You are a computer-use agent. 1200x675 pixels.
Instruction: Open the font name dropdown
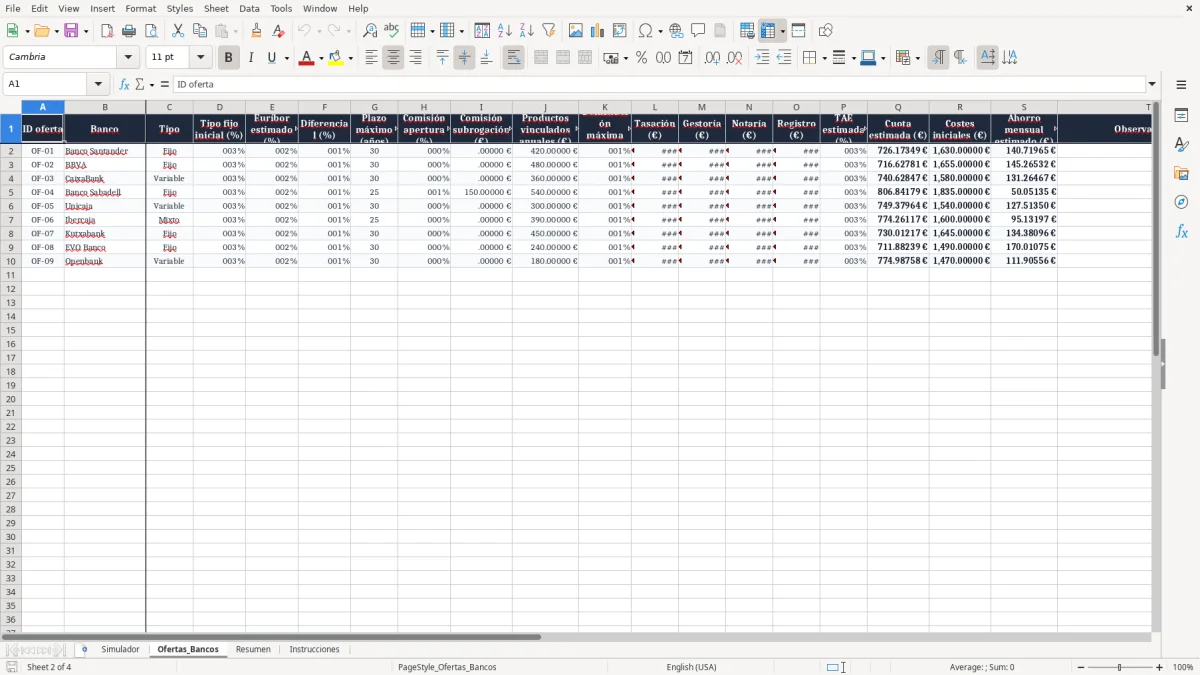click(x=129, y=58)
